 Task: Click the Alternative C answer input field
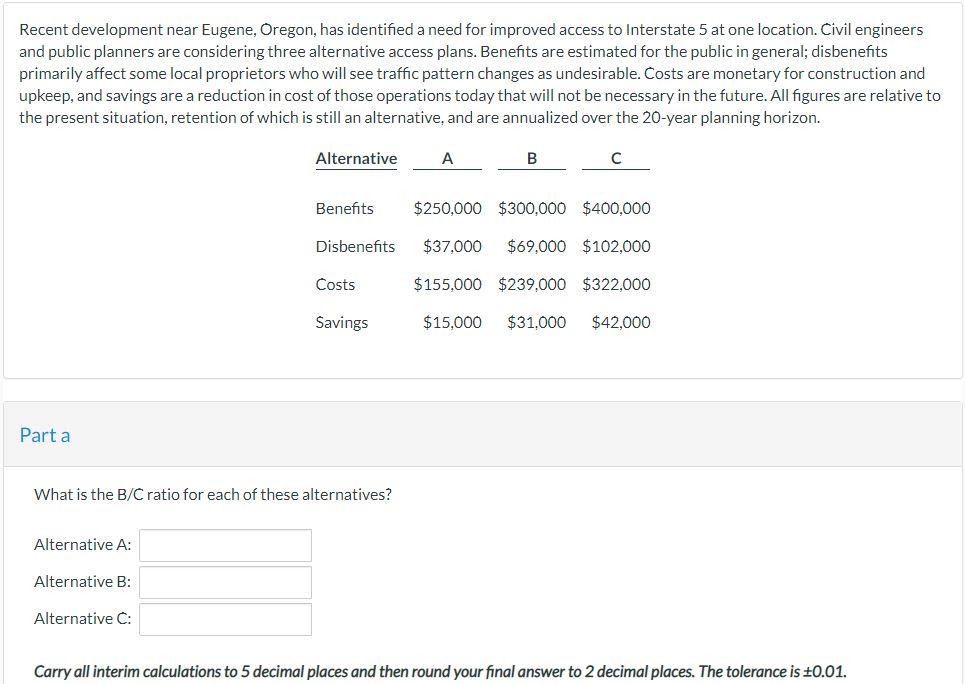click(x=224, y=619)
